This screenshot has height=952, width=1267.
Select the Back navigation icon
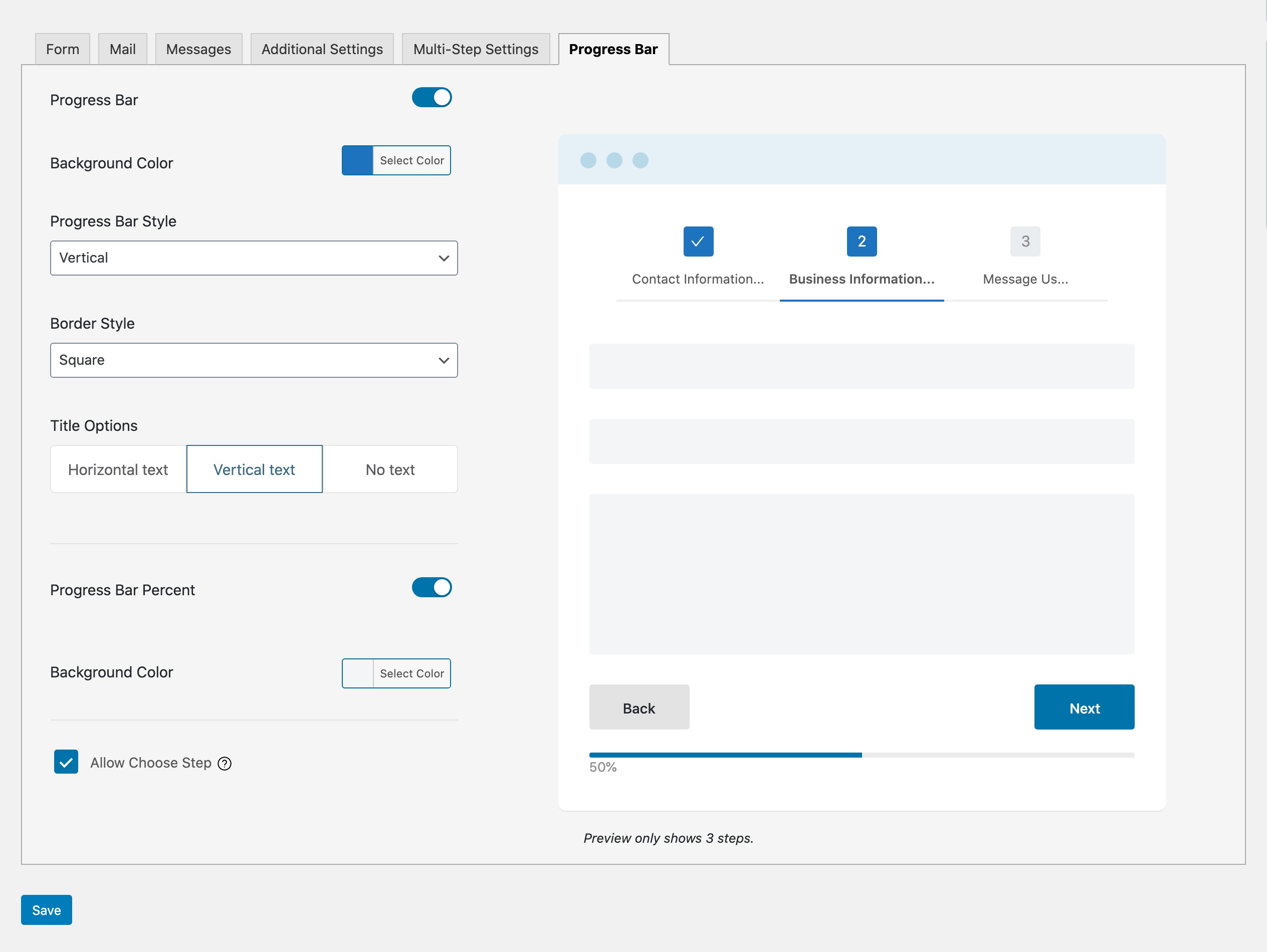coord(639,707)
